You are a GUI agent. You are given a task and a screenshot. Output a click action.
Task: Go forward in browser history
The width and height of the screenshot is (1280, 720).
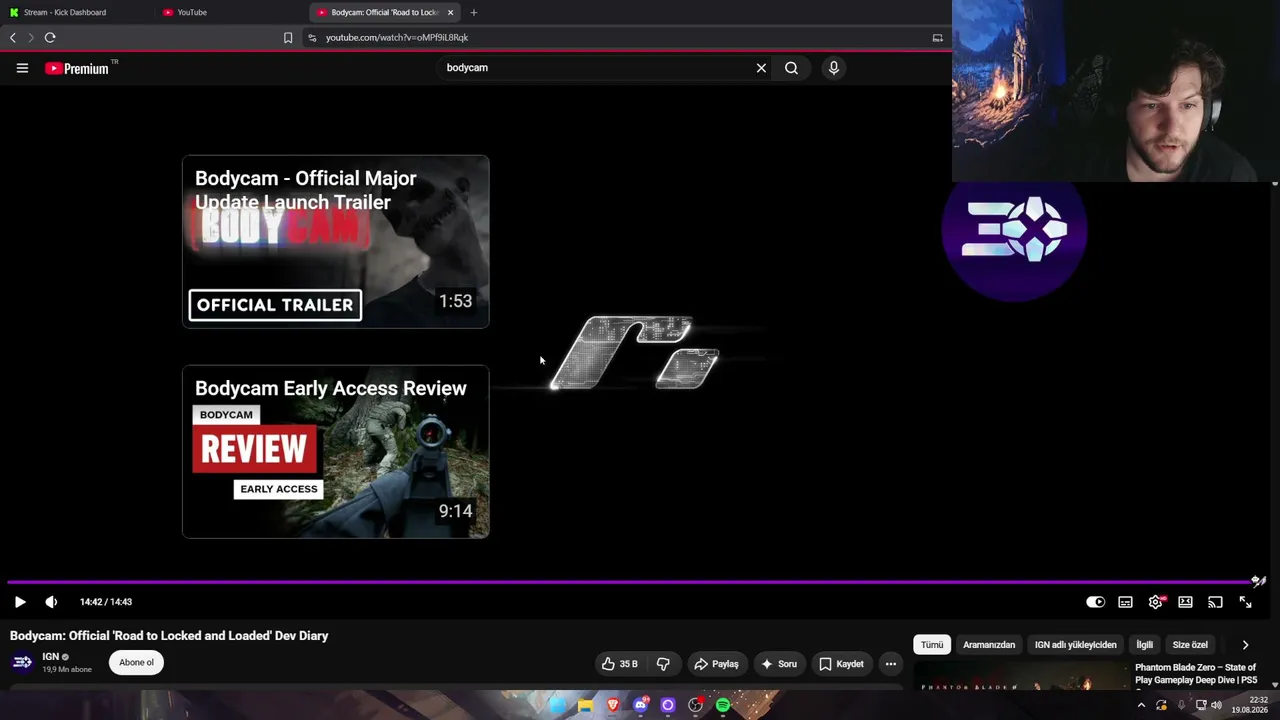point(31,38)
